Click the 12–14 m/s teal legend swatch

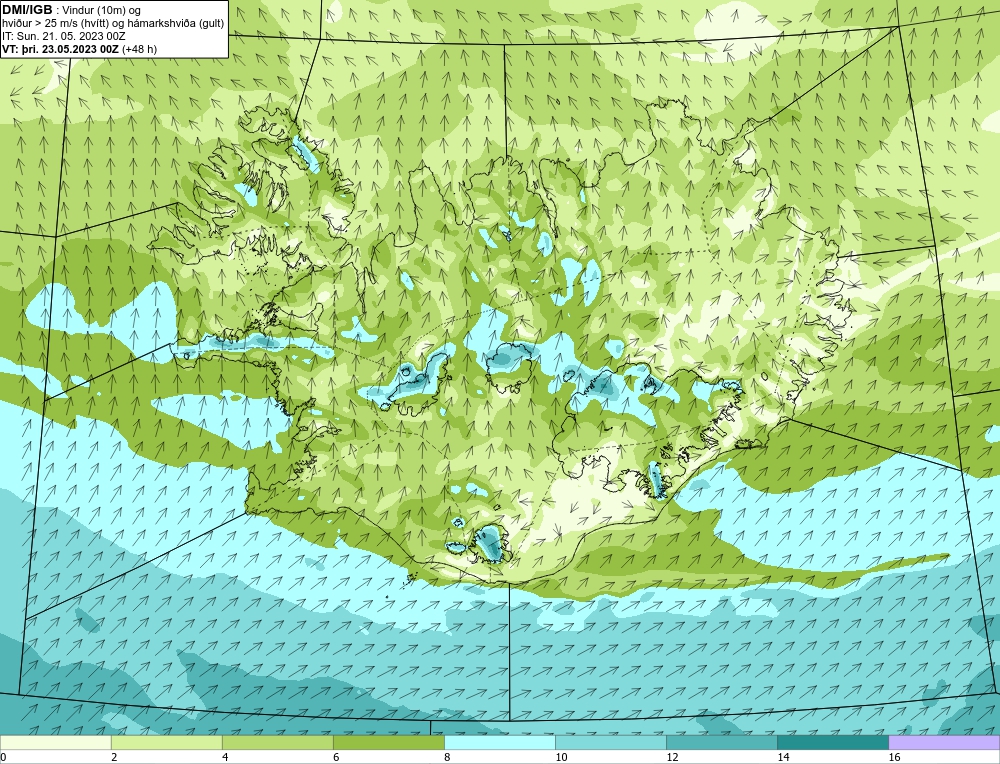[721, 742]
